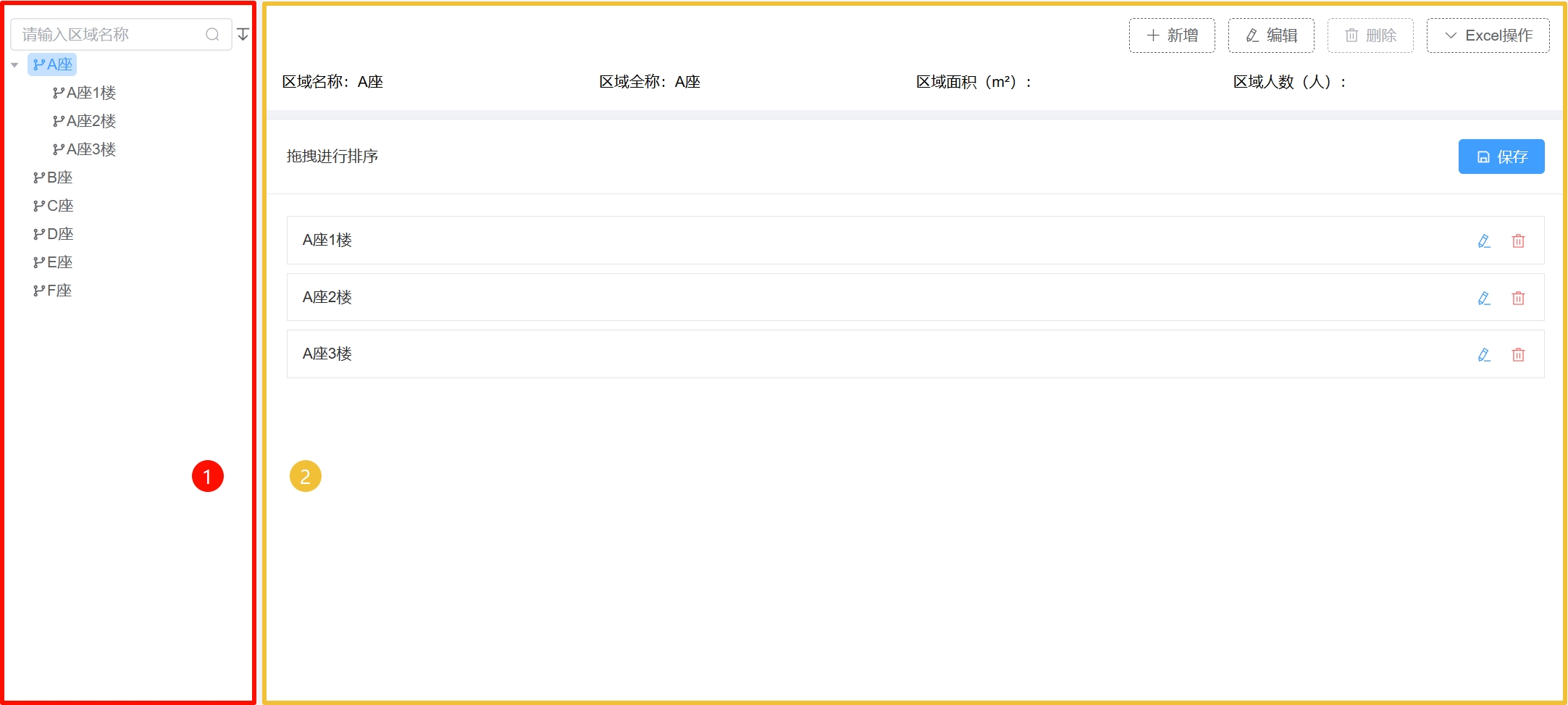Delete the A座2楼 row with its trash icon
This screenshot has height=705, width=1568.
pyautogui.click(x=1519, y=298)
